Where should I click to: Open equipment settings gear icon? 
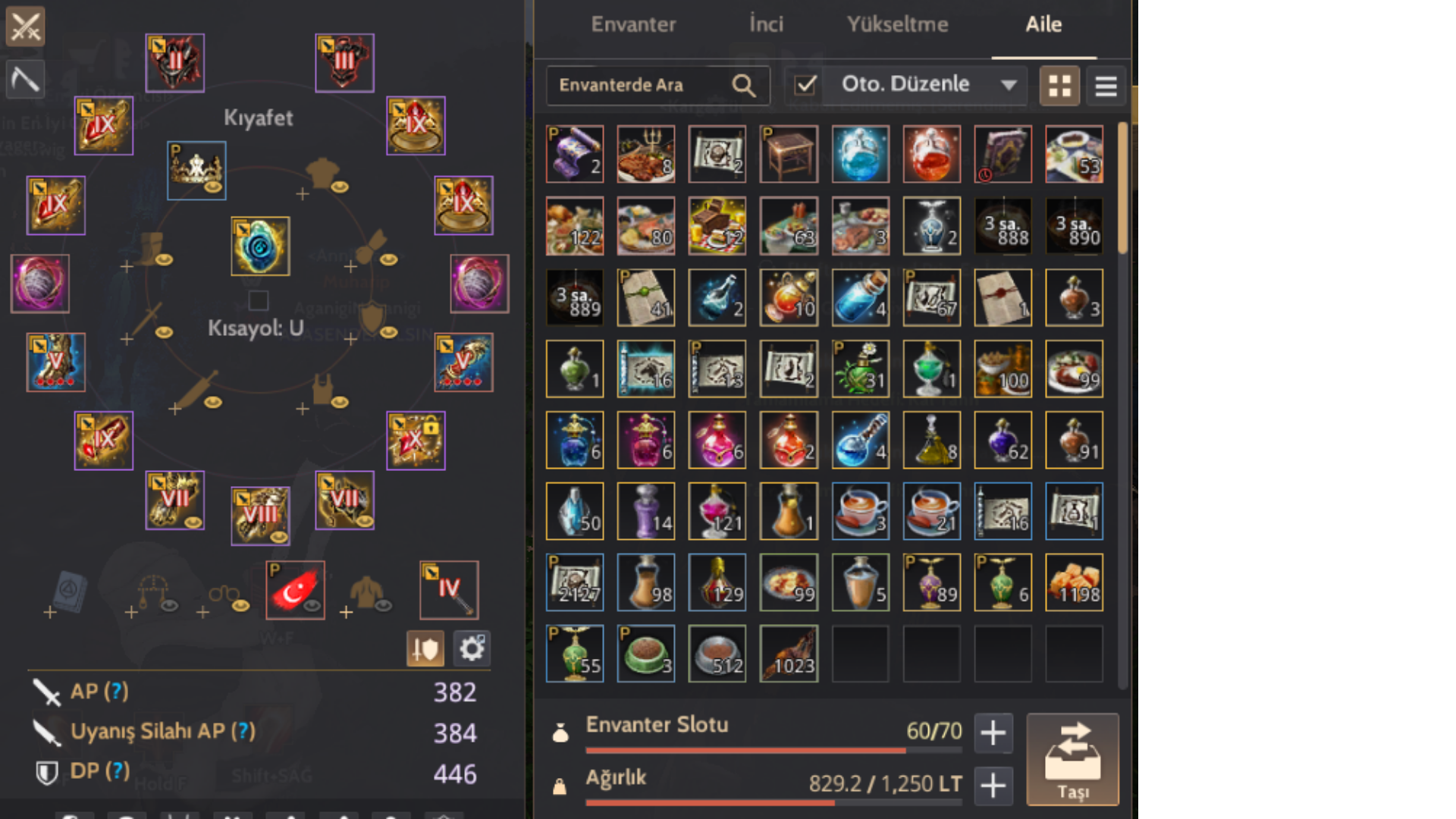(472, 648)
